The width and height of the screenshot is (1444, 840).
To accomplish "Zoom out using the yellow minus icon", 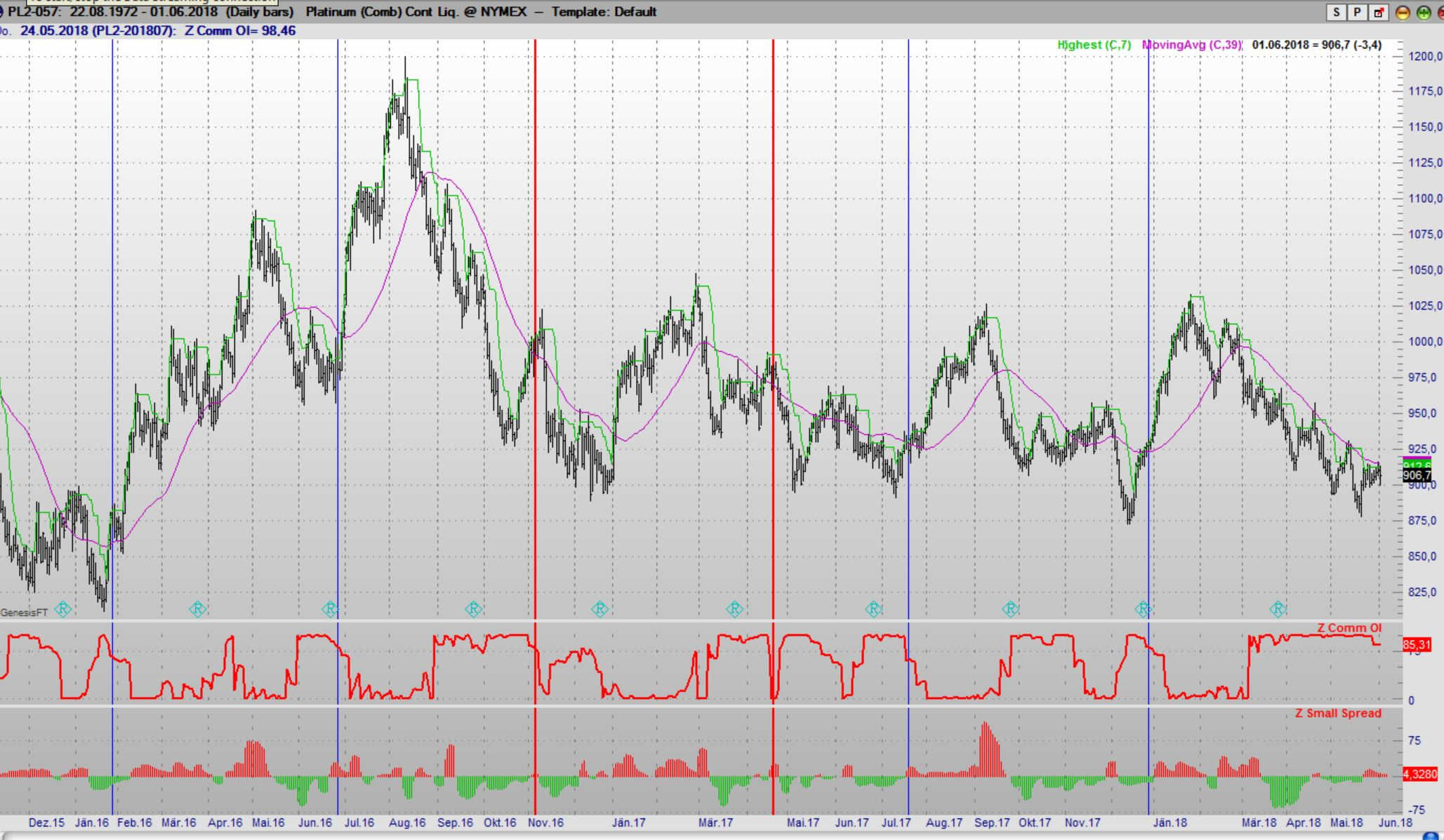I will 1403,12.
